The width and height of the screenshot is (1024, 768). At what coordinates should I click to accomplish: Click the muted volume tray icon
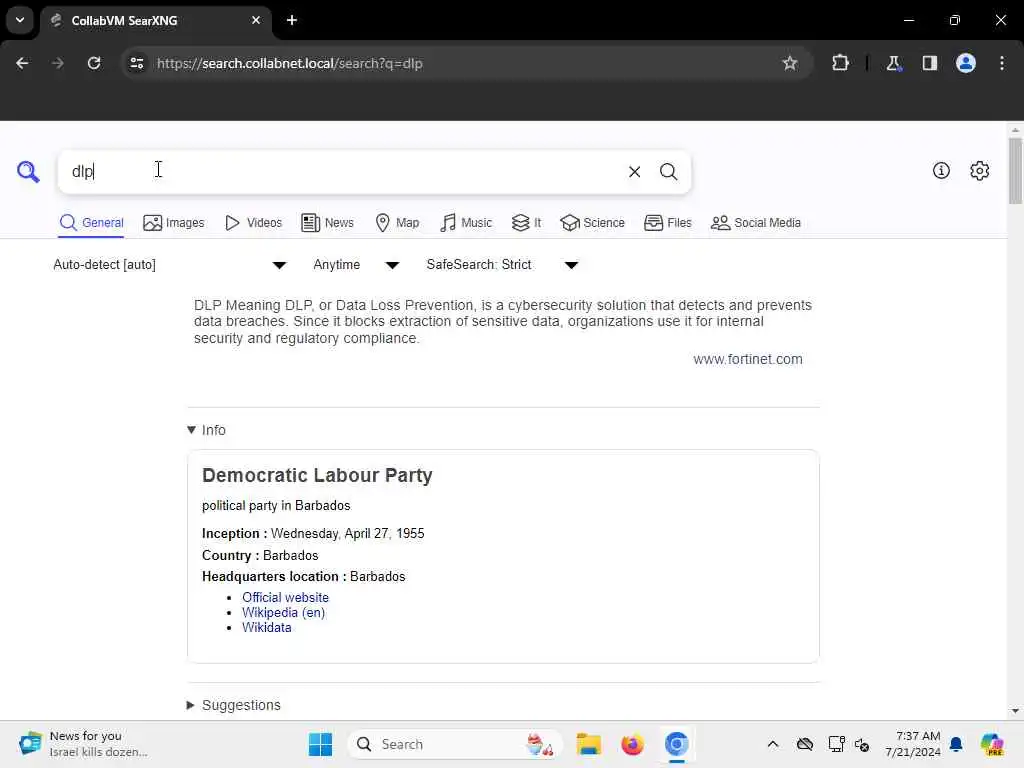coord(862,744)
